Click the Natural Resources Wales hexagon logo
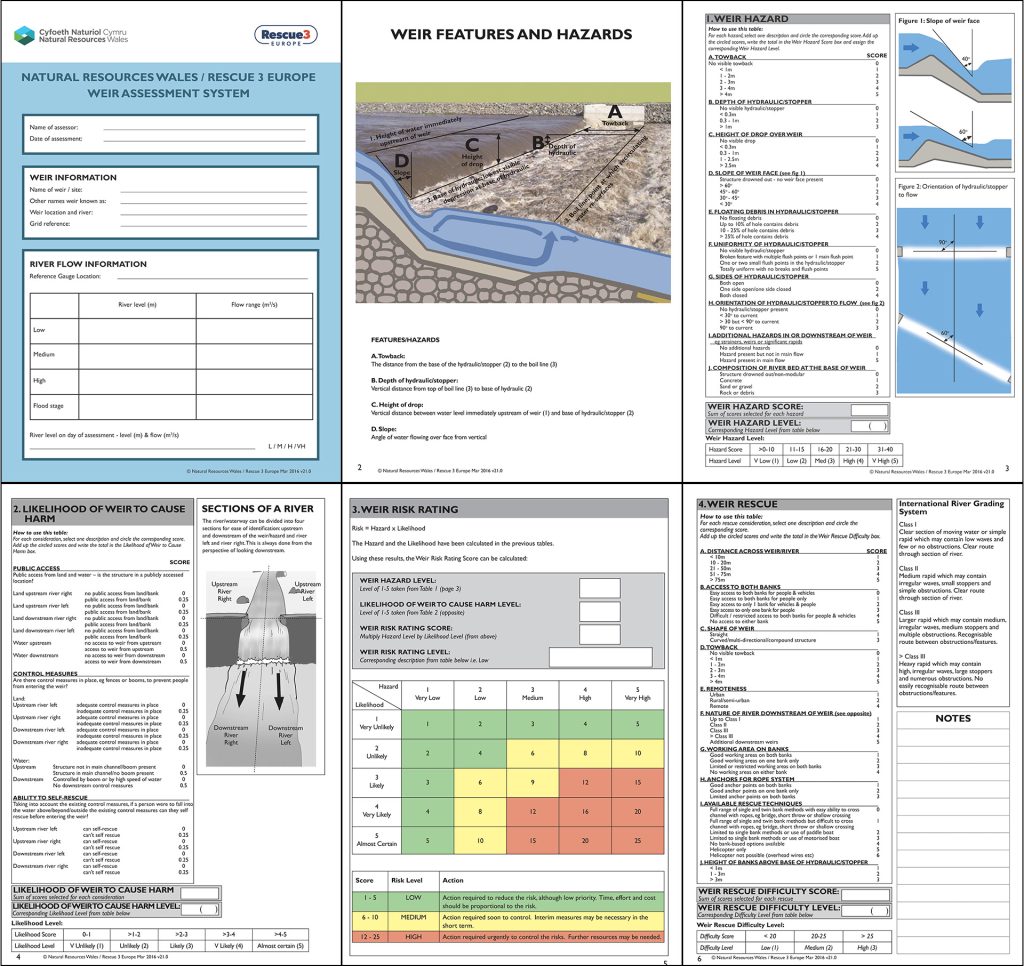The height and width of the screenshot is (966, 1024). click(24, 35)
